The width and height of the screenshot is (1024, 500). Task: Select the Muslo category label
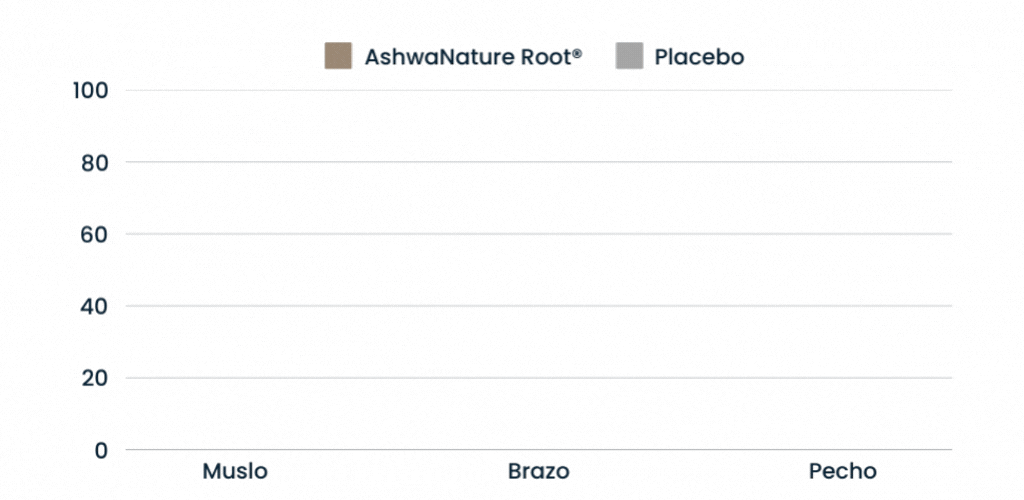click(x=235, y=471)
